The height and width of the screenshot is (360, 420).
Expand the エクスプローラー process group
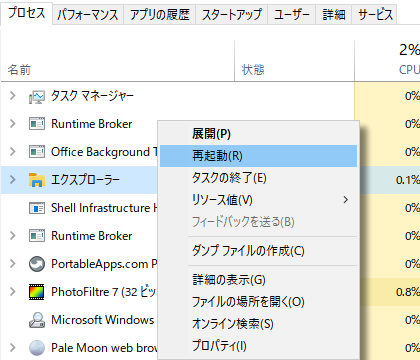[13, 180]
